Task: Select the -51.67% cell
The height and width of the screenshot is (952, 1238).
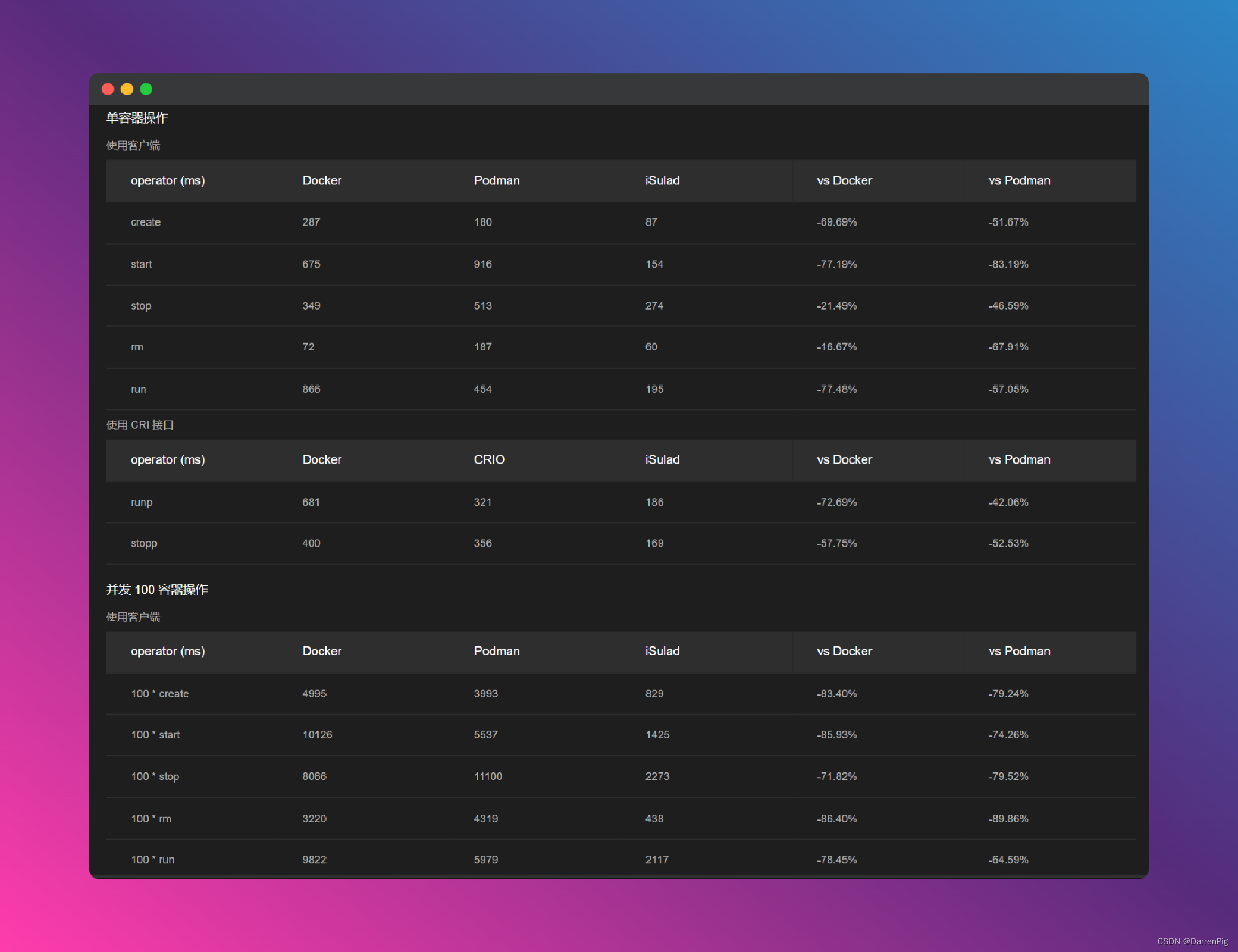Action: (x=1008, y=222)
